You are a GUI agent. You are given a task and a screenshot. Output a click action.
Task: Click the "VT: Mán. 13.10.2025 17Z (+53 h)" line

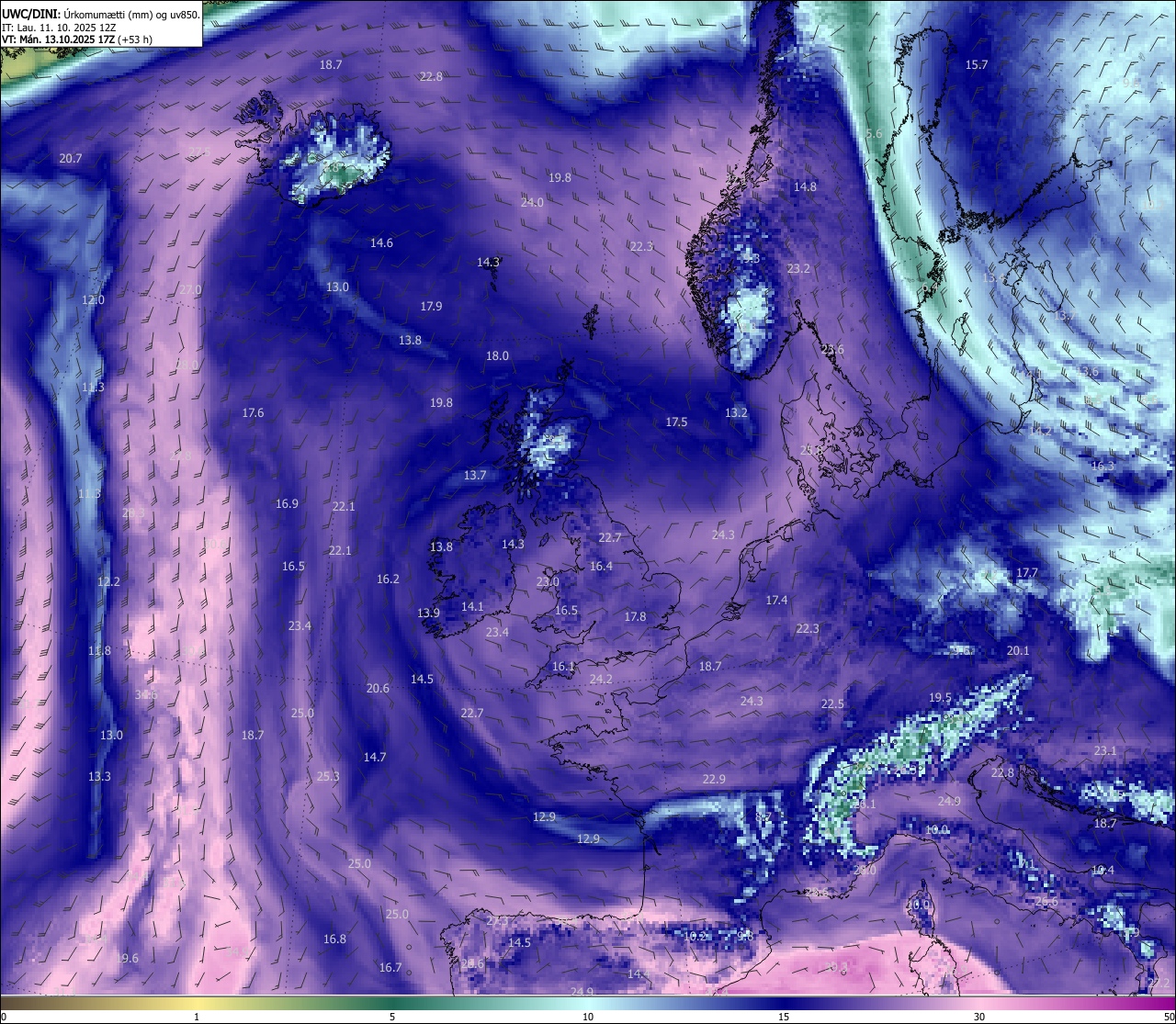coord(77,39)
